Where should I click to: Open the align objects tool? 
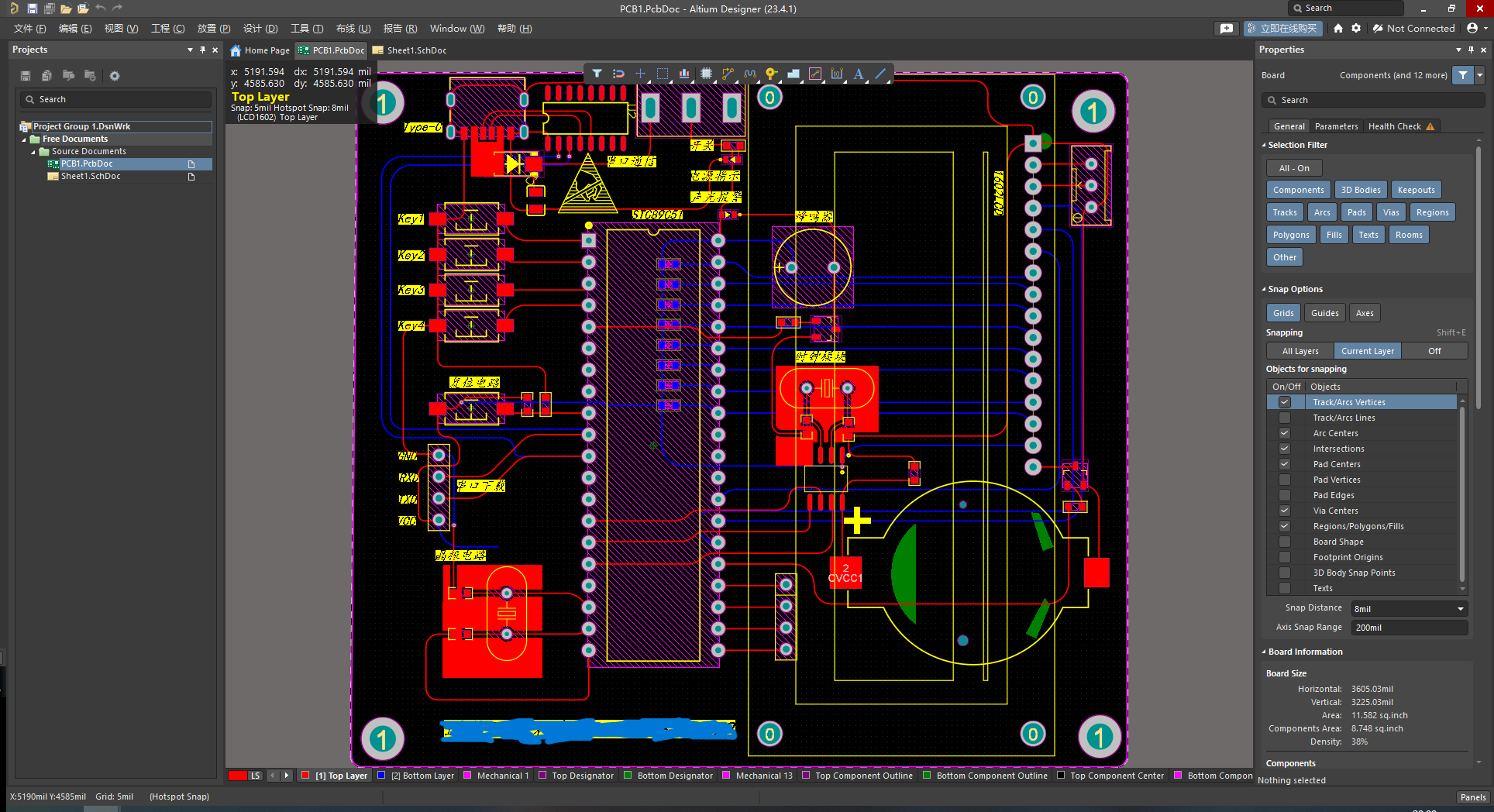684,74
